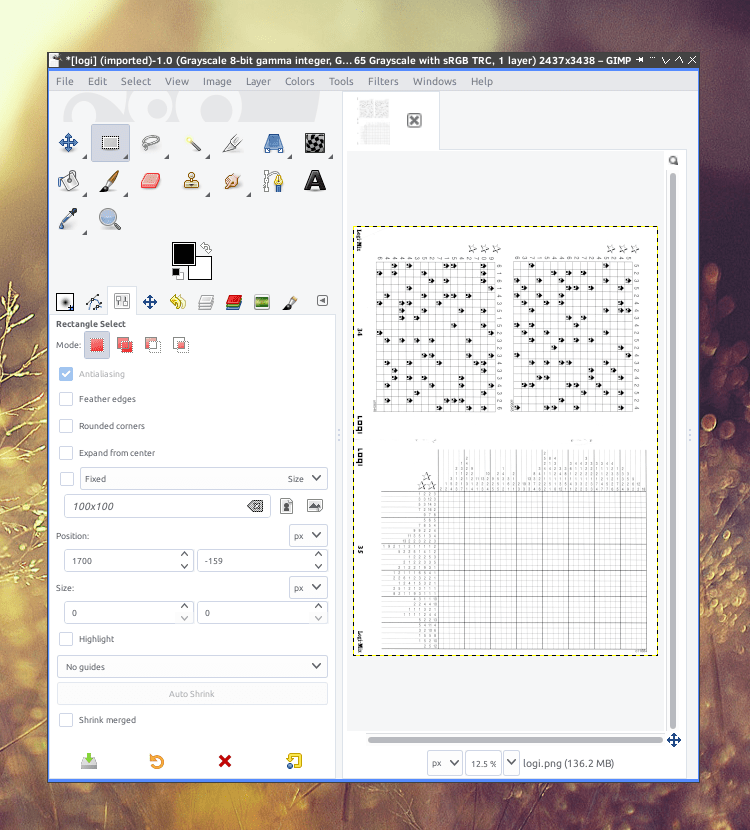Increase Position X value 1700
750x830 pixels.
tap(184, 554)
